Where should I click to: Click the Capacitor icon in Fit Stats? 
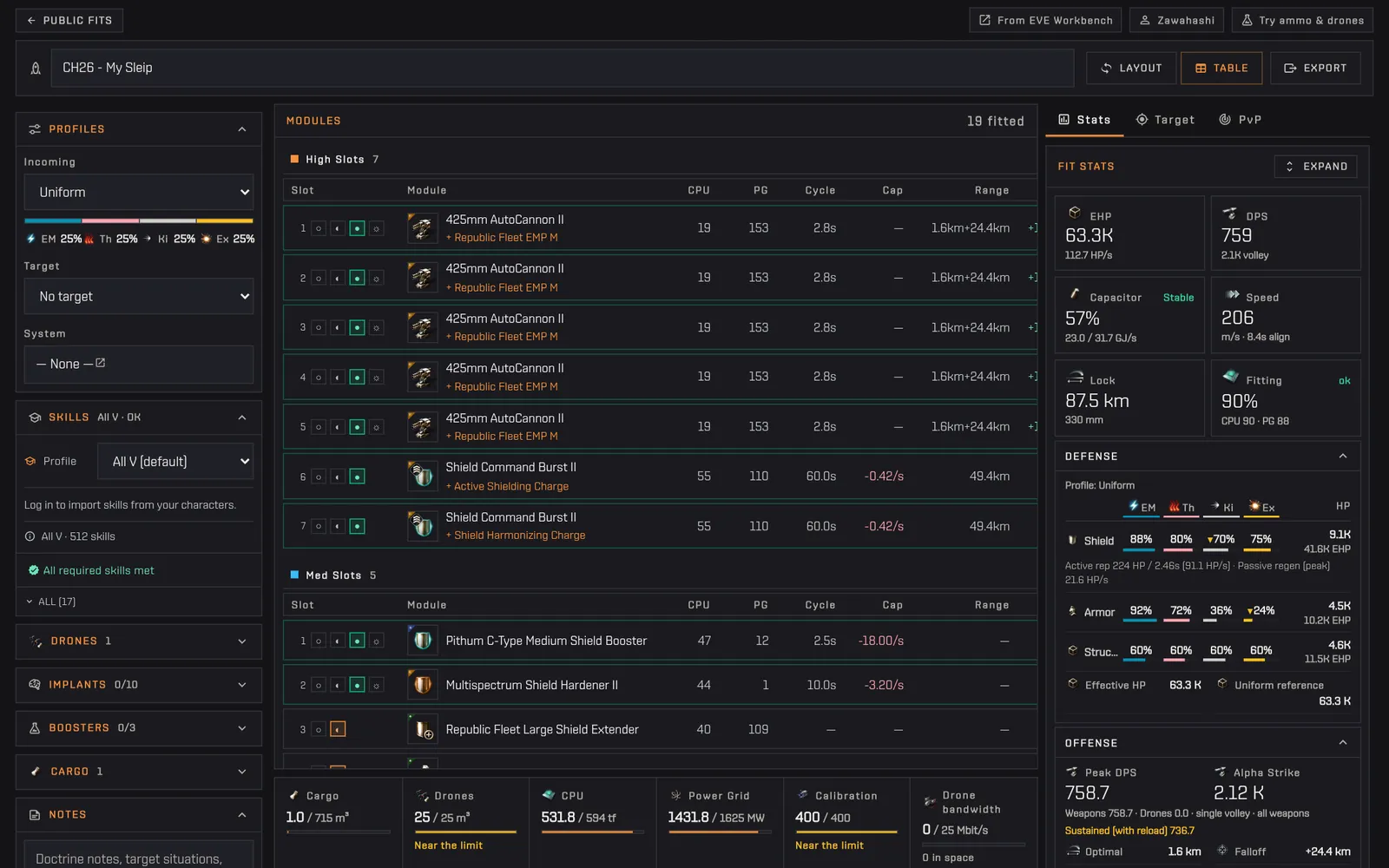[x=1075, y=294]
